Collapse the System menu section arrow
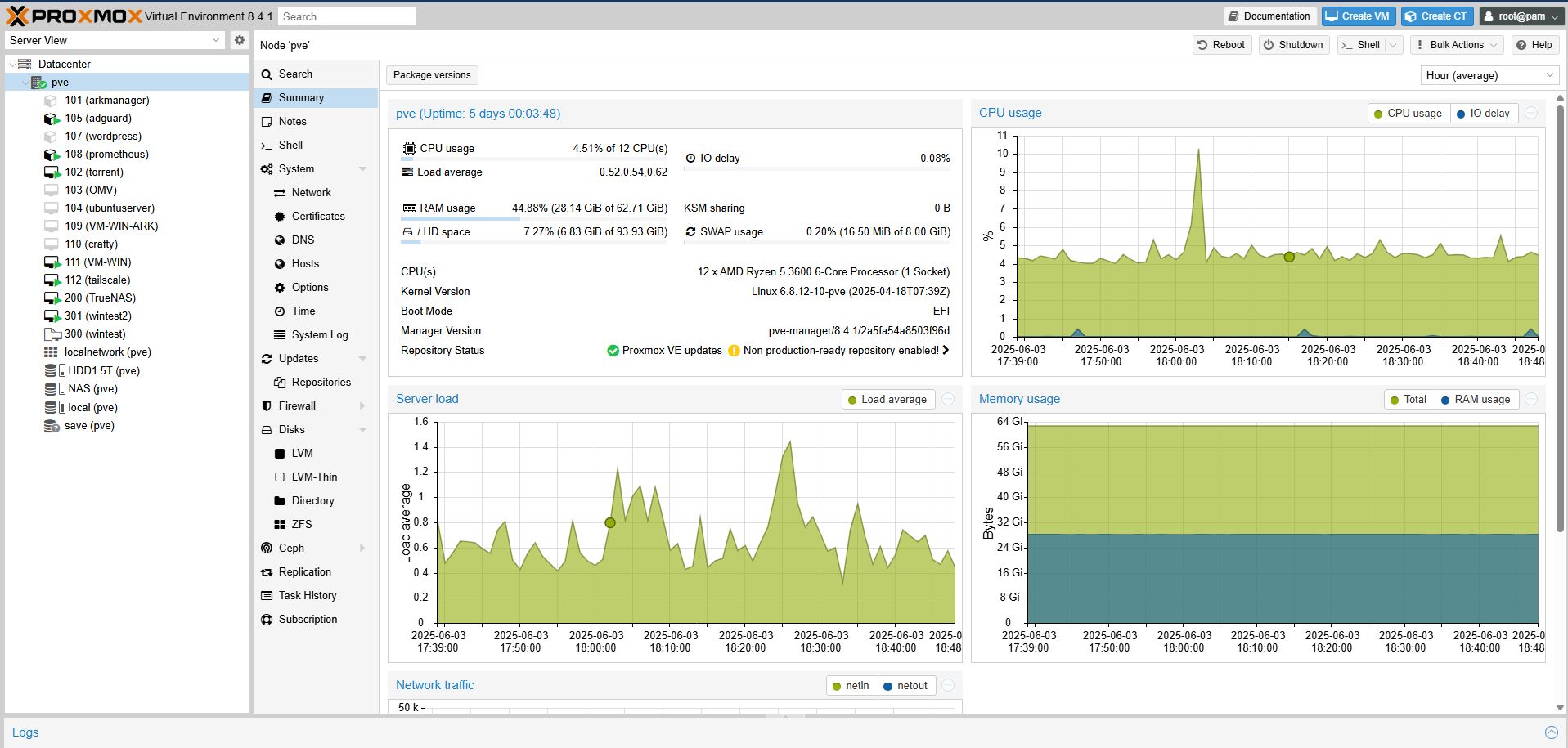Image resolution: width=1568 pixels, height=748 pixels. pyautogui.click(x=362, y=169)
